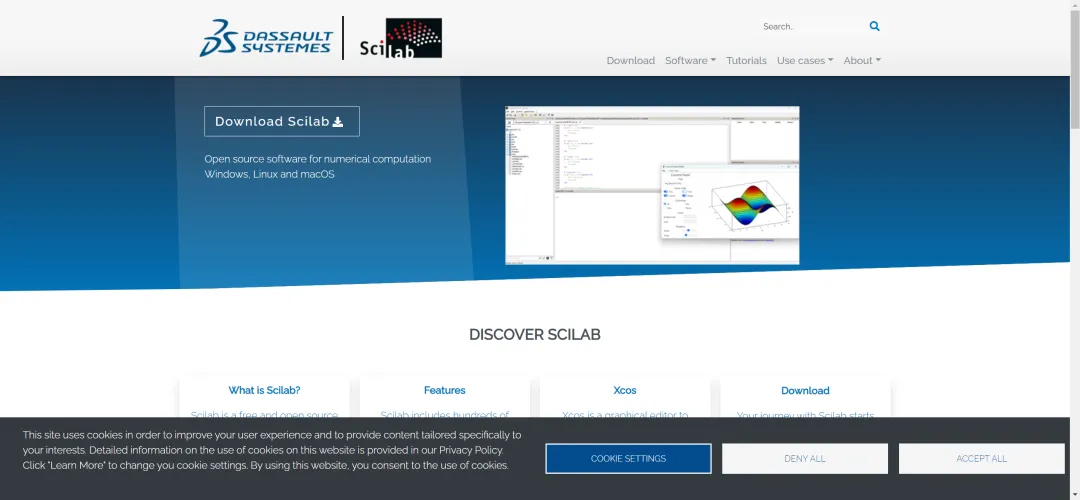1080x500 pixels.
Task: Open the Xcos card link
Action: 625,390
